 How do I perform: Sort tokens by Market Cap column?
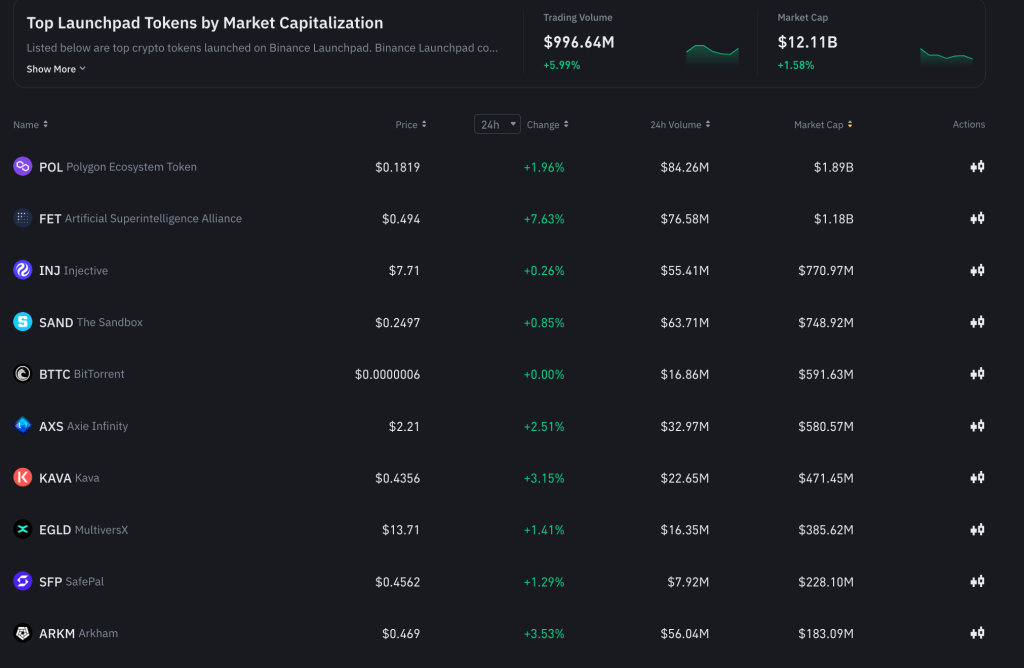pos(822,125)
